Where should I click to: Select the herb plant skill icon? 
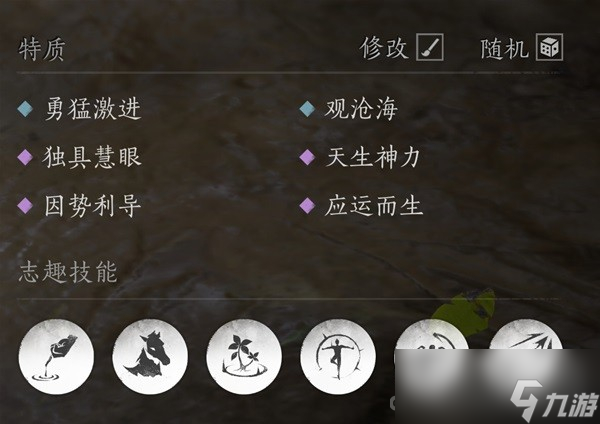click(244, 357)
